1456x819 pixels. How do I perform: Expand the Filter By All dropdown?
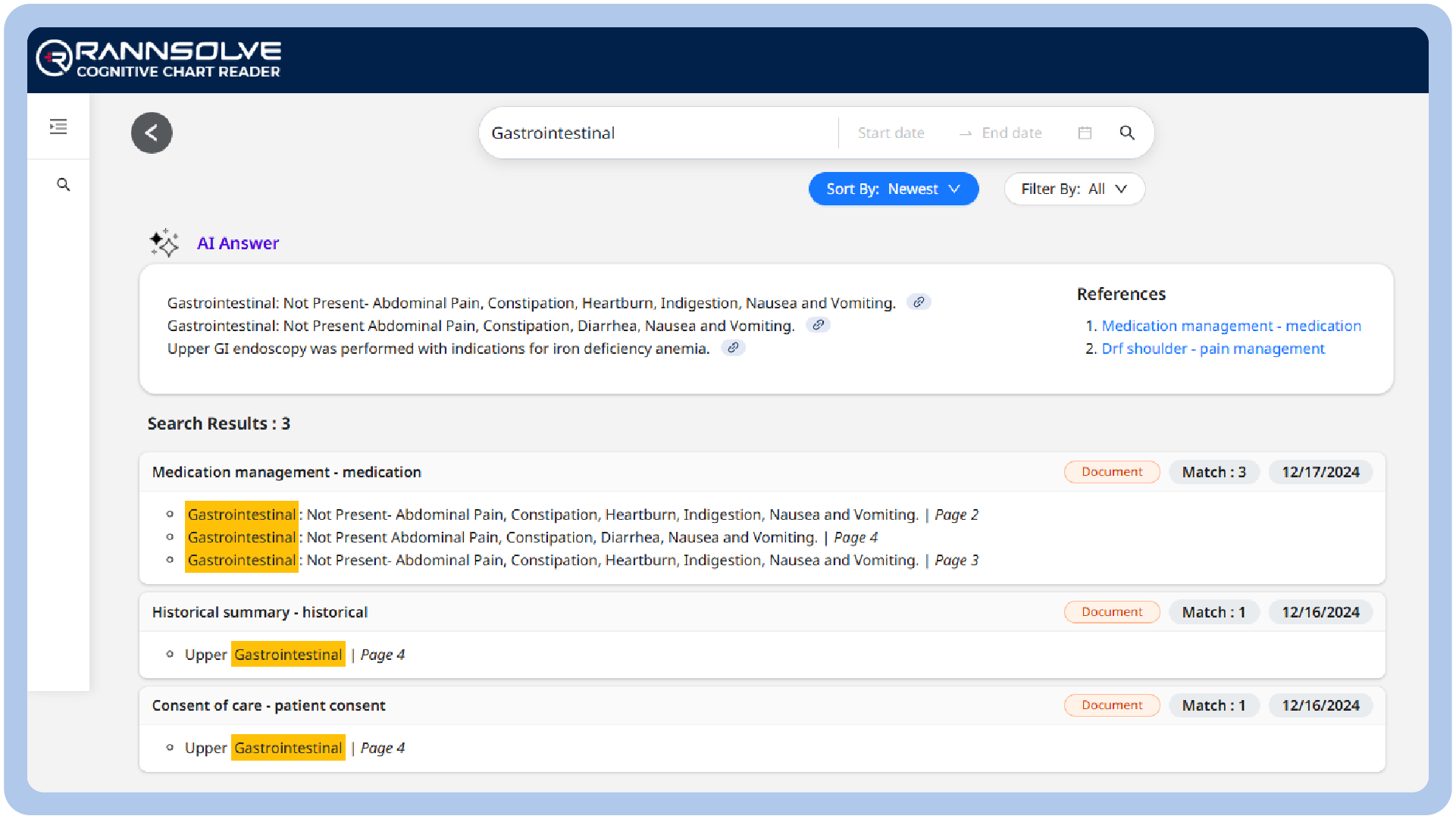tap(1074, 189)
